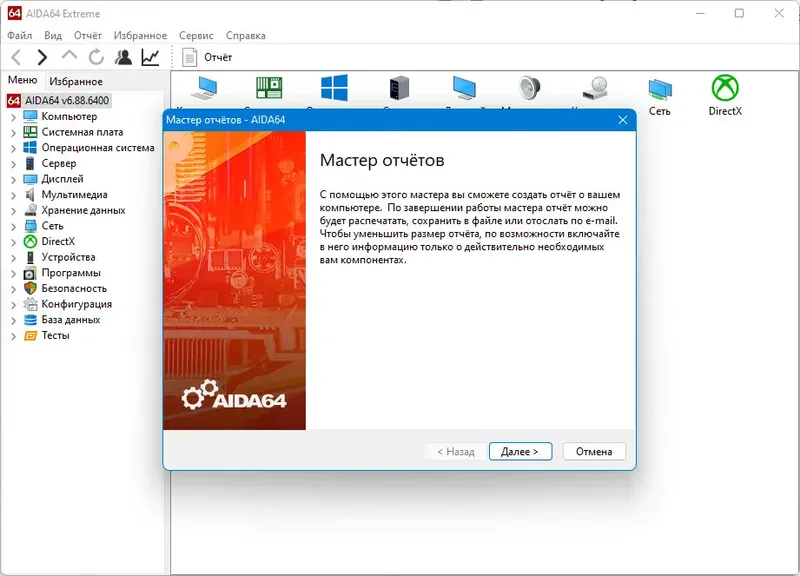Expand the Системная плата node
This screenshot has height=576, width=800.
(13, 133)
